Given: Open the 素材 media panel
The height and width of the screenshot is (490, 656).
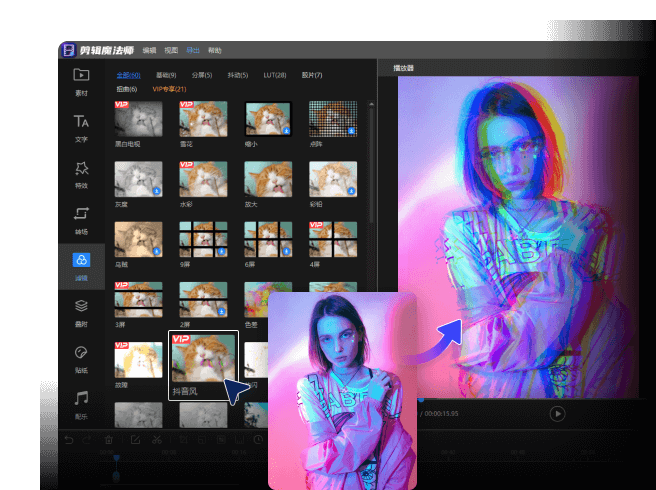Looking at the screenshot, I should pos(81,80).
